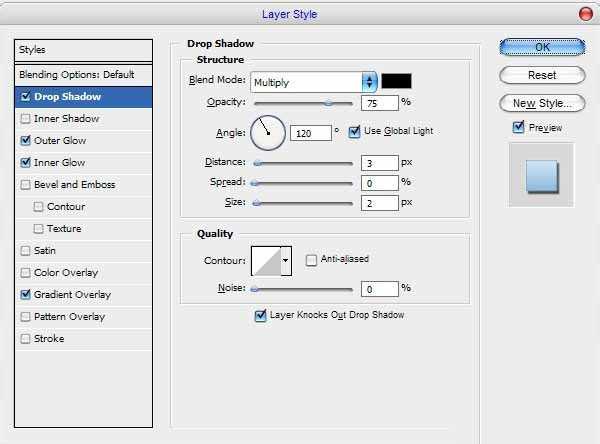Image resolution: width=600 pixels, height=444 pixels.
Task: Open the Bevel and Emboss settings row
Action: [x=83, y=185]
